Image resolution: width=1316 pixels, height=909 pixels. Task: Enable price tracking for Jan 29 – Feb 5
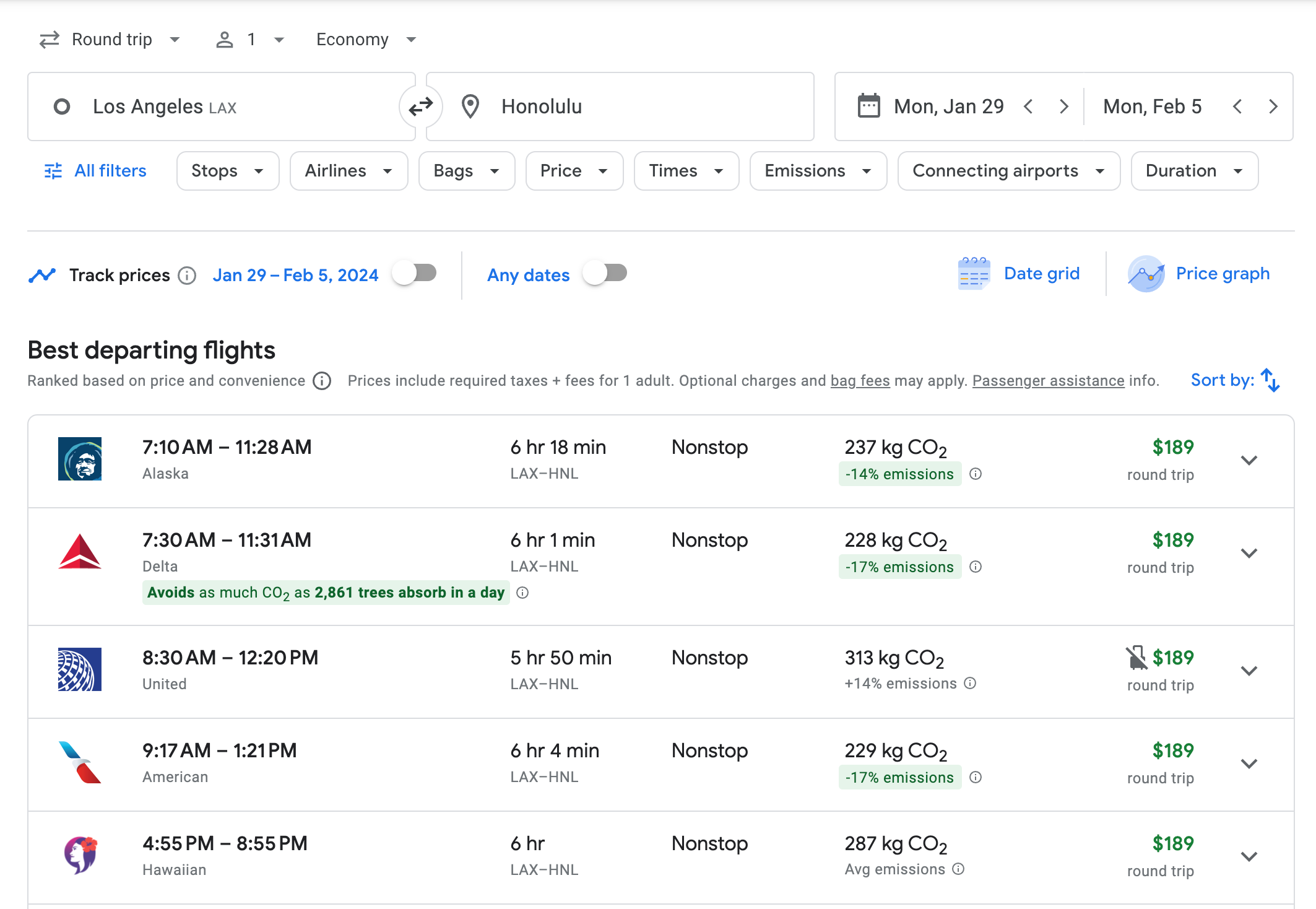pos(415,273)
